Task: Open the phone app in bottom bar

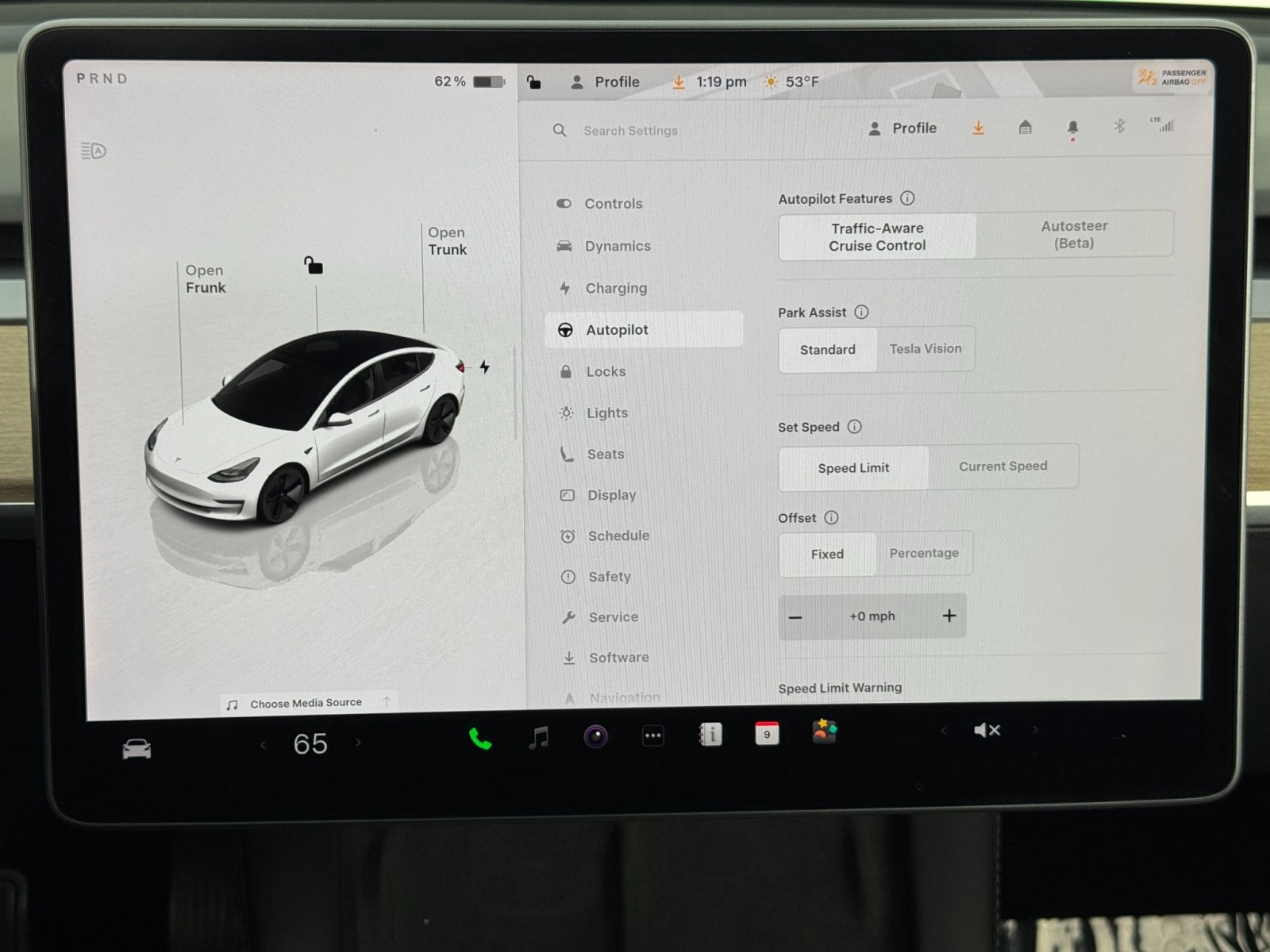Action: (x=480, y=739)
